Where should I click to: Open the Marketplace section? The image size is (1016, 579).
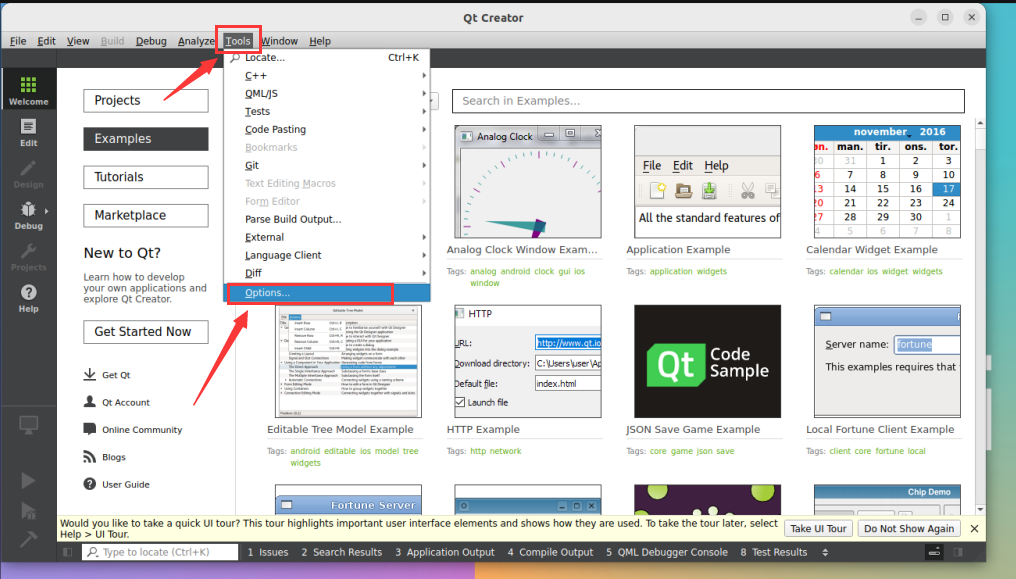click(x=146, y=215)
